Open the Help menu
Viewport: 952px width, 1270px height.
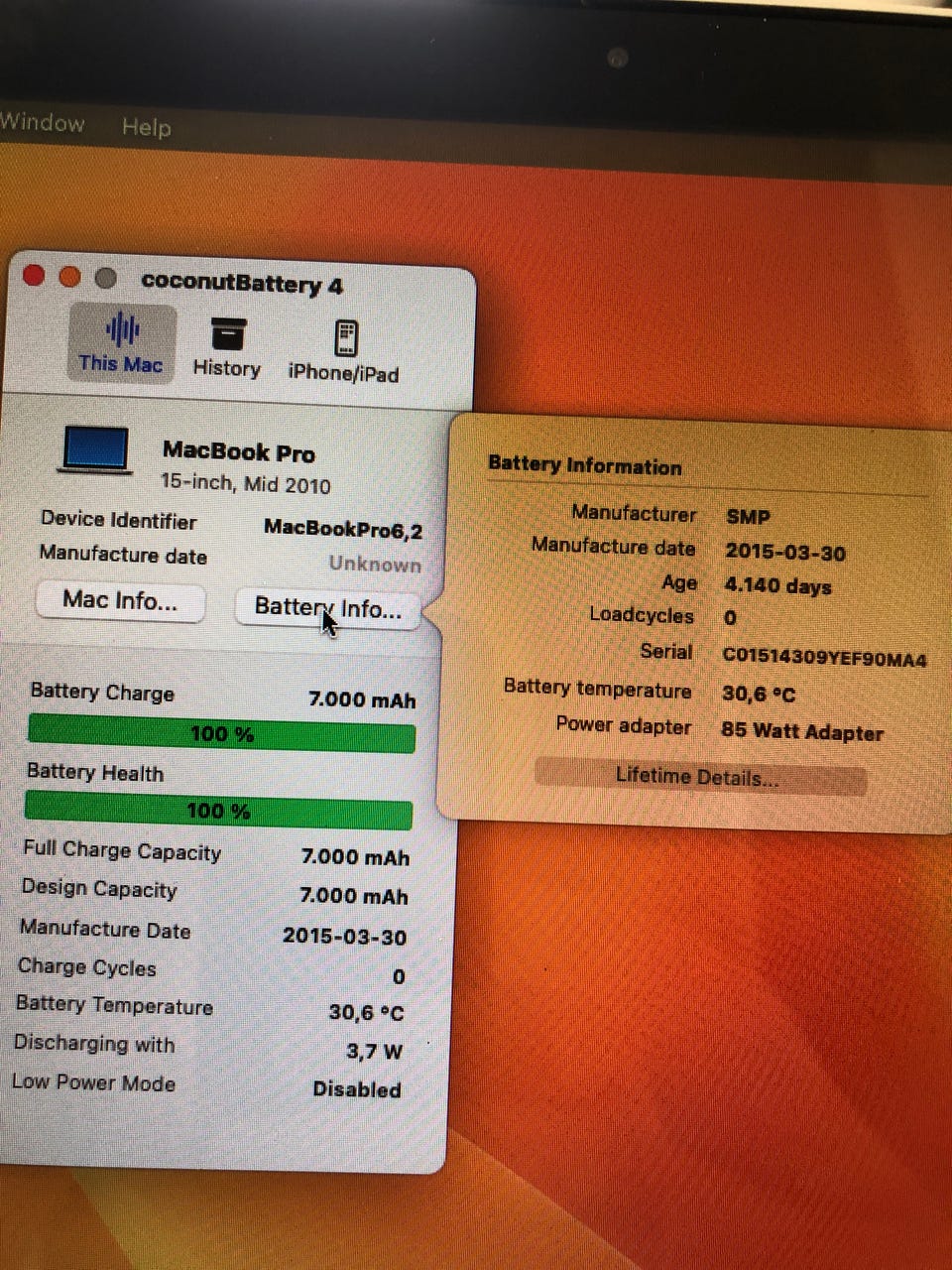(x=146, y=127)
